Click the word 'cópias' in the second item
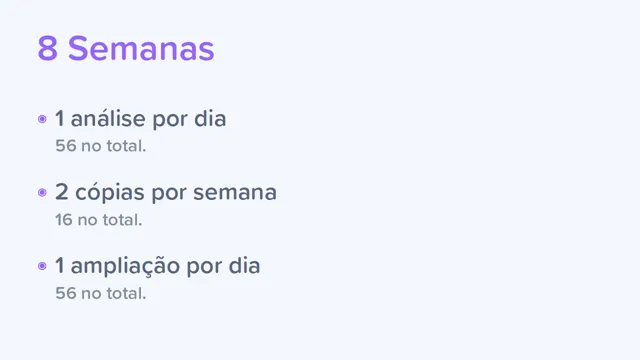This screenshot has width=640, height=360. click(x=109, y=193)
